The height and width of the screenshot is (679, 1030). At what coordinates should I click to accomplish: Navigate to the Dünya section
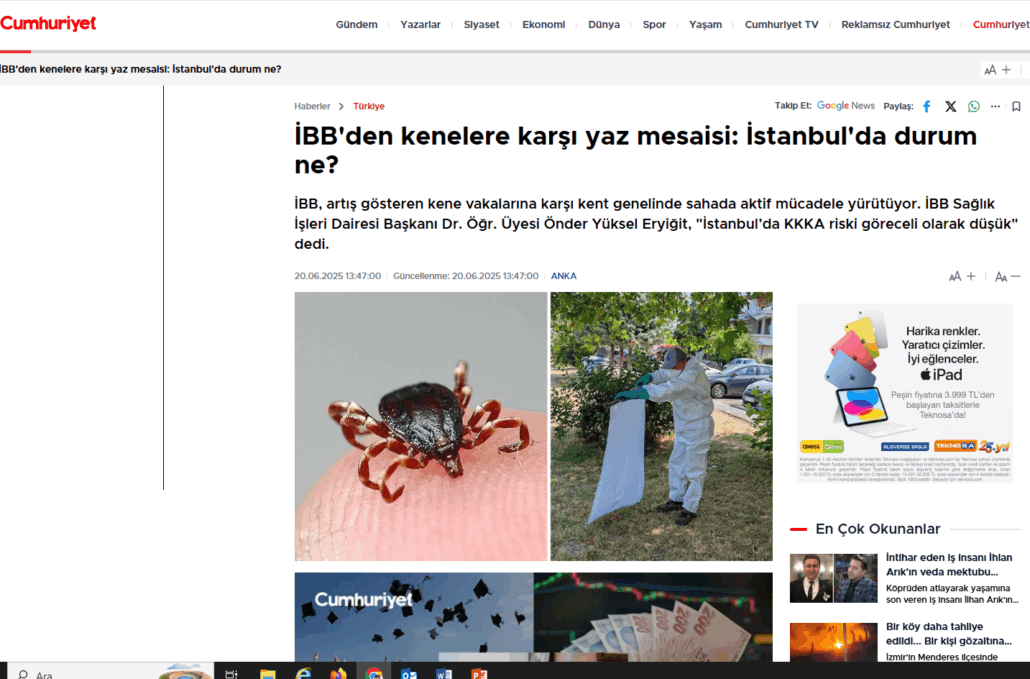tap(604, 24)
